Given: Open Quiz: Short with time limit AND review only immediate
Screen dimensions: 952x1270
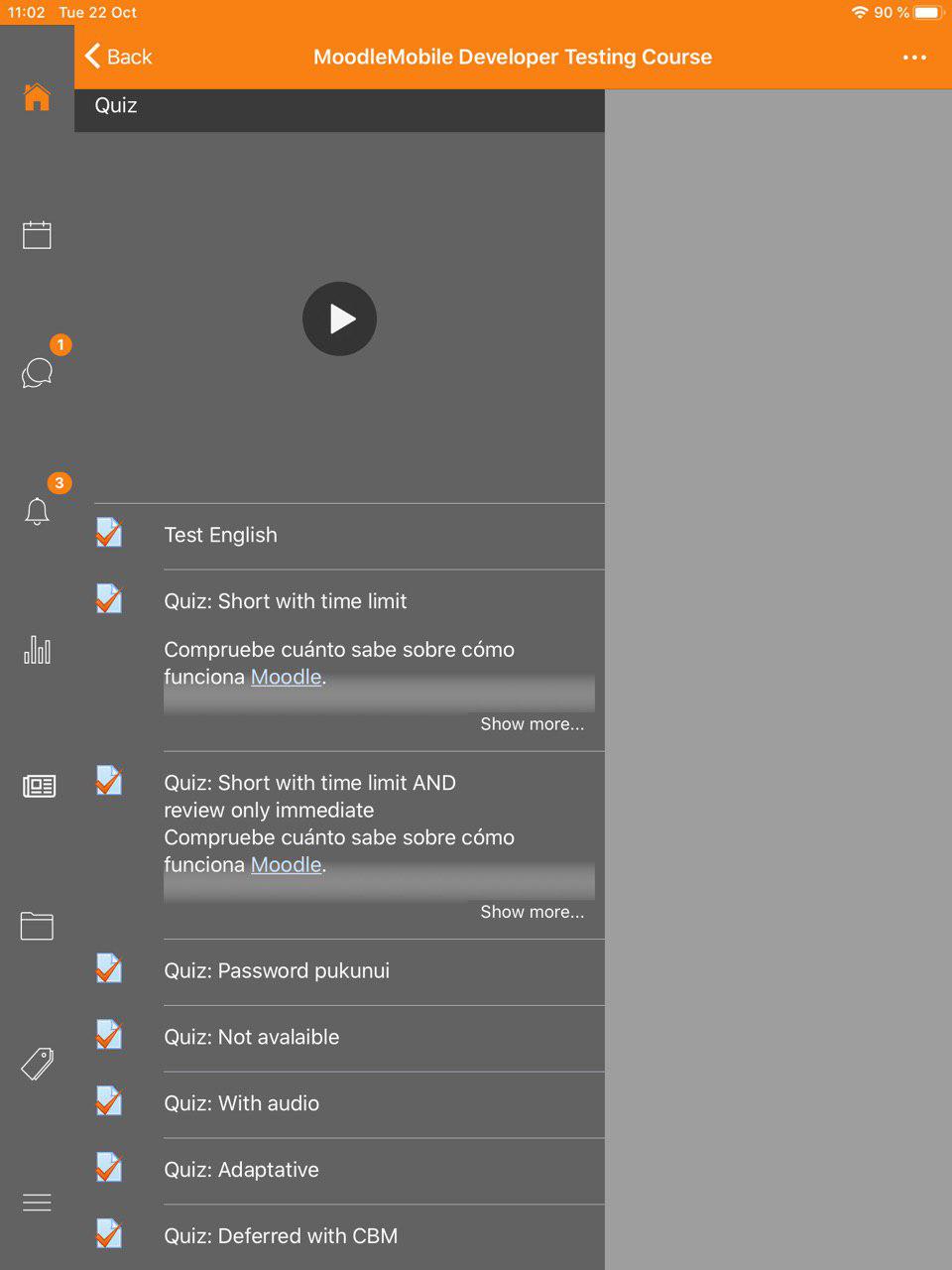Looking at the screenshot, I should (x=309, y=796).
